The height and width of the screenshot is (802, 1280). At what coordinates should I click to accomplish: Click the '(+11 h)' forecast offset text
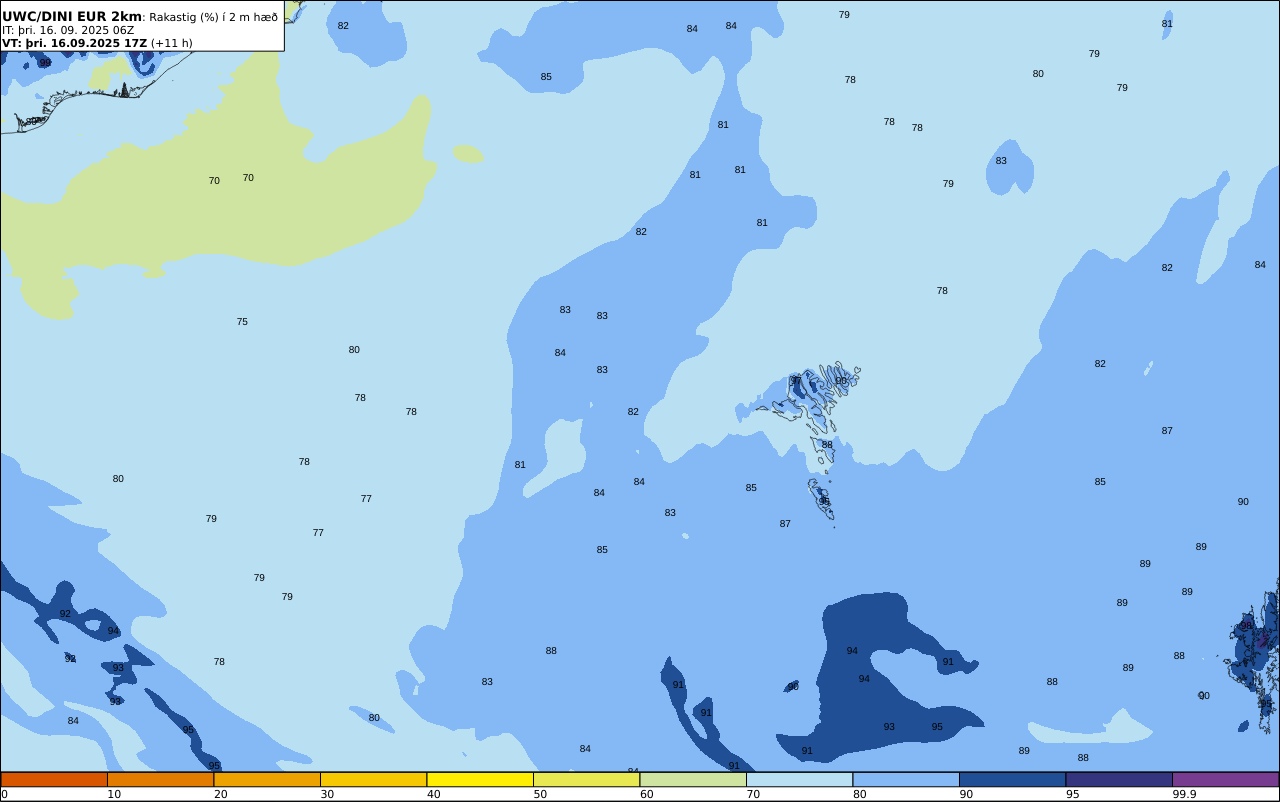coord(172,43)
